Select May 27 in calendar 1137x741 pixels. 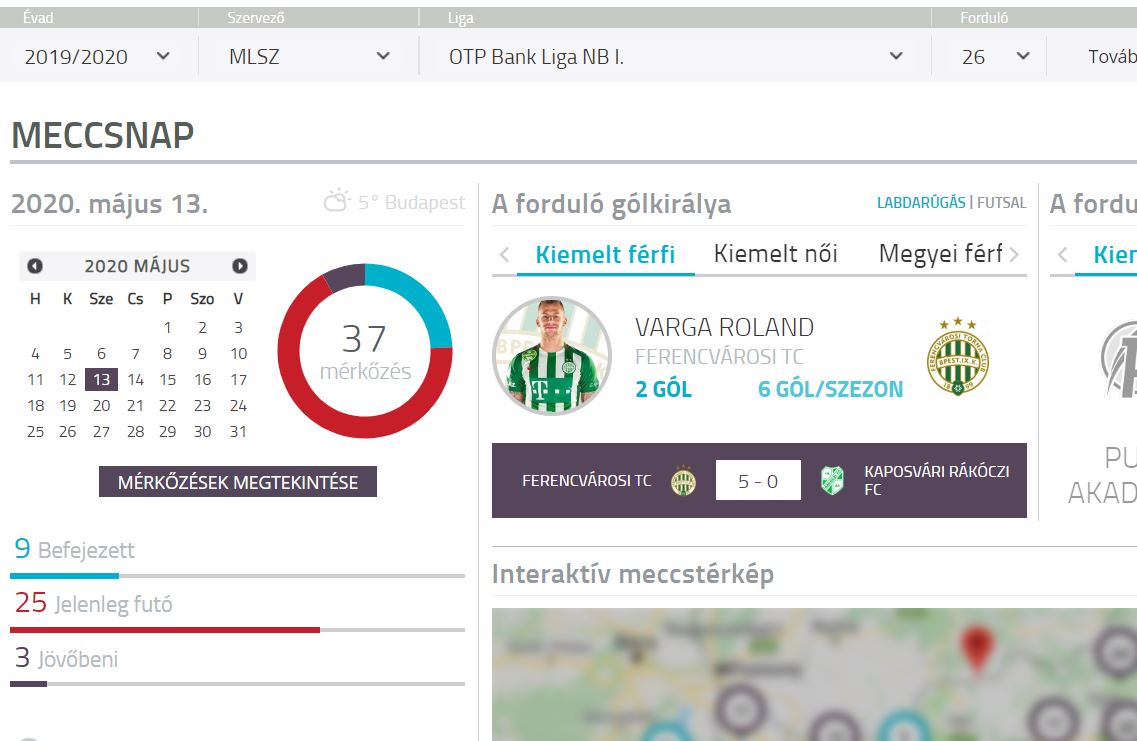[102, 431]
